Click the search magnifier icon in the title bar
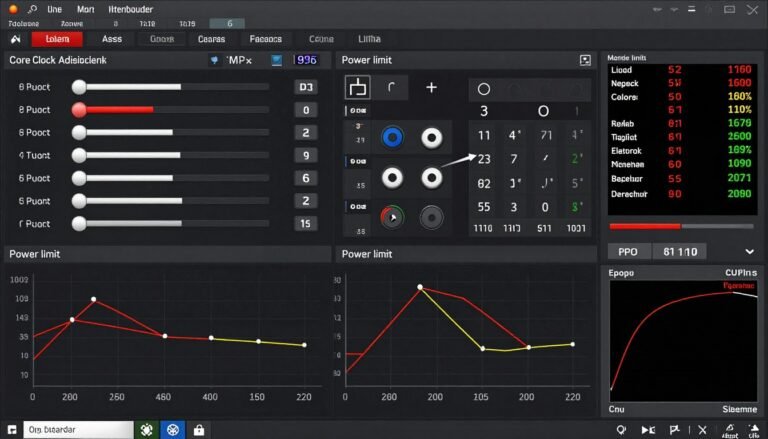This screenshot has width=768, height=439. click(x=32, y=9)
